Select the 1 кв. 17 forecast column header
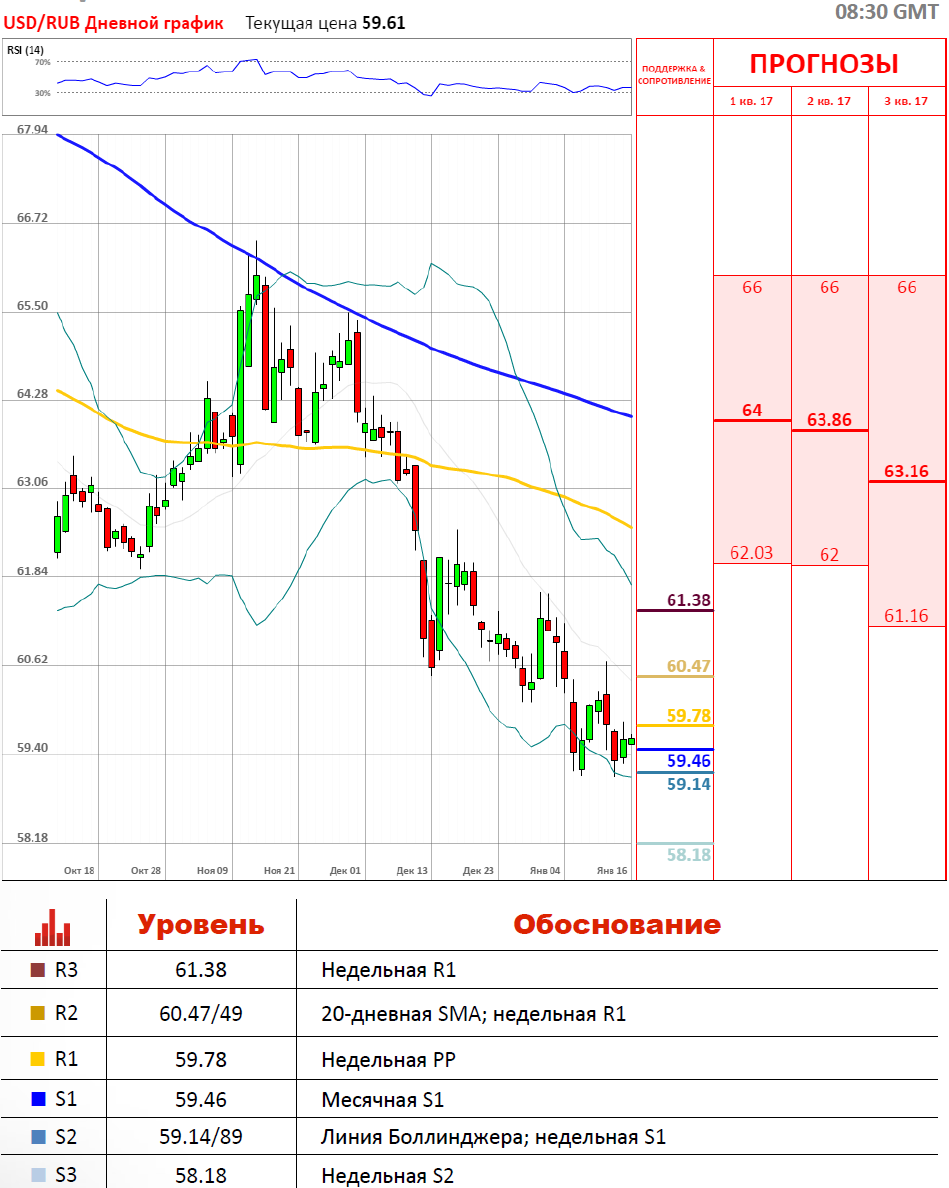The width and height of the screenshot is (949, 1188). 752,102
